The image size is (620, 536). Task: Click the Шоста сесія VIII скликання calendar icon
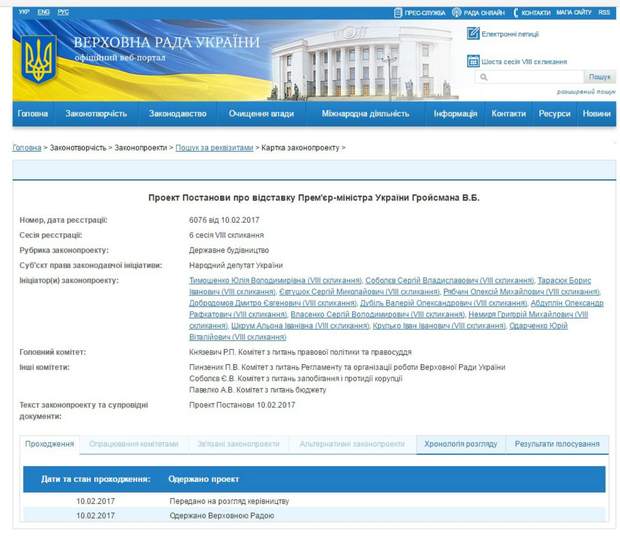pos(473,61)
